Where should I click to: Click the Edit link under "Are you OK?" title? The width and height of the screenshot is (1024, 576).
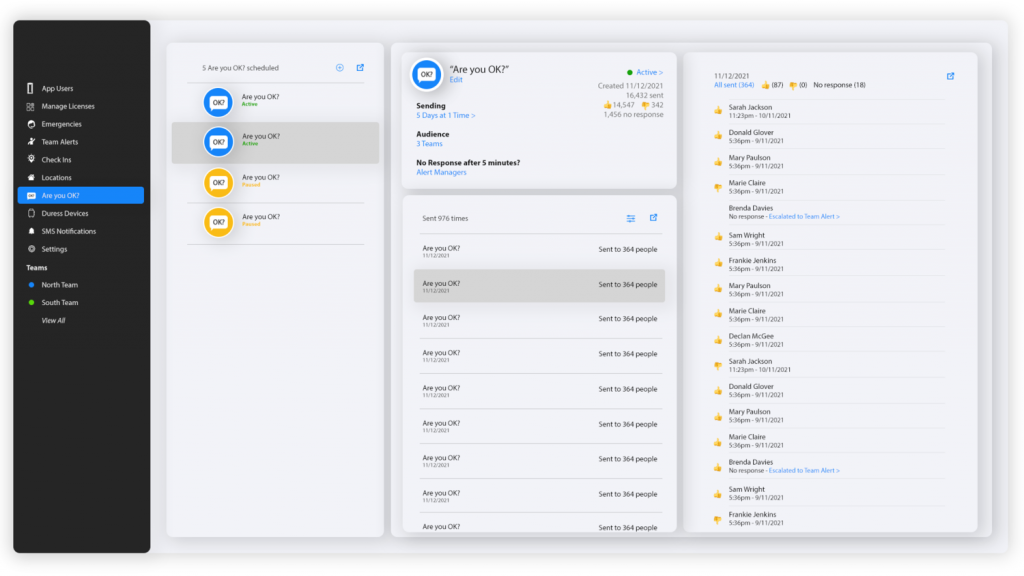point(456,80)
